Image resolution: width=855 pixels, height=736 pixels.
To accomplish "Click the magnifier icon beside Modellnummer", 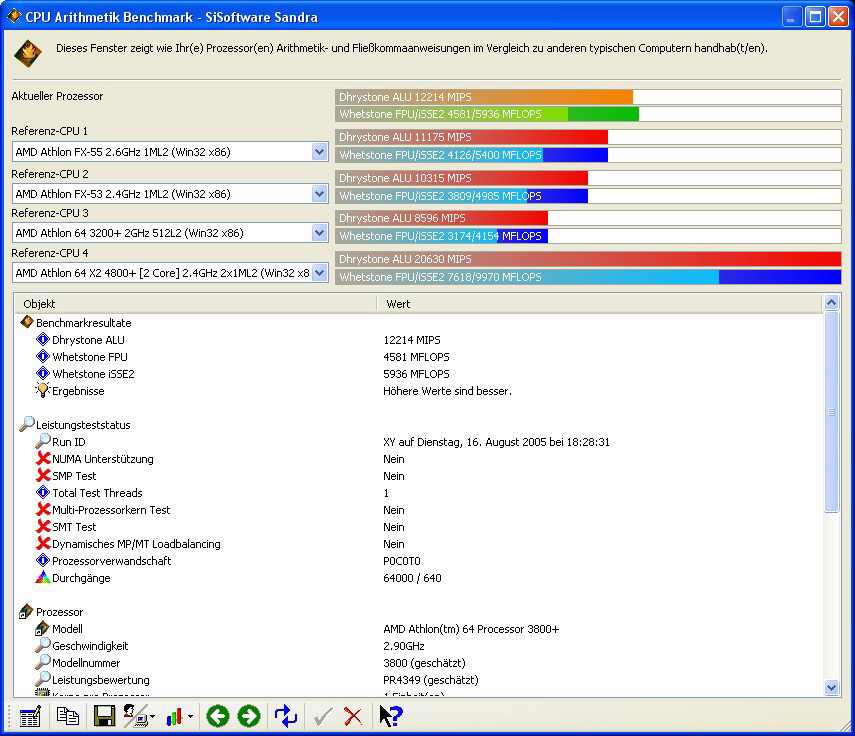I will (43, 662).
